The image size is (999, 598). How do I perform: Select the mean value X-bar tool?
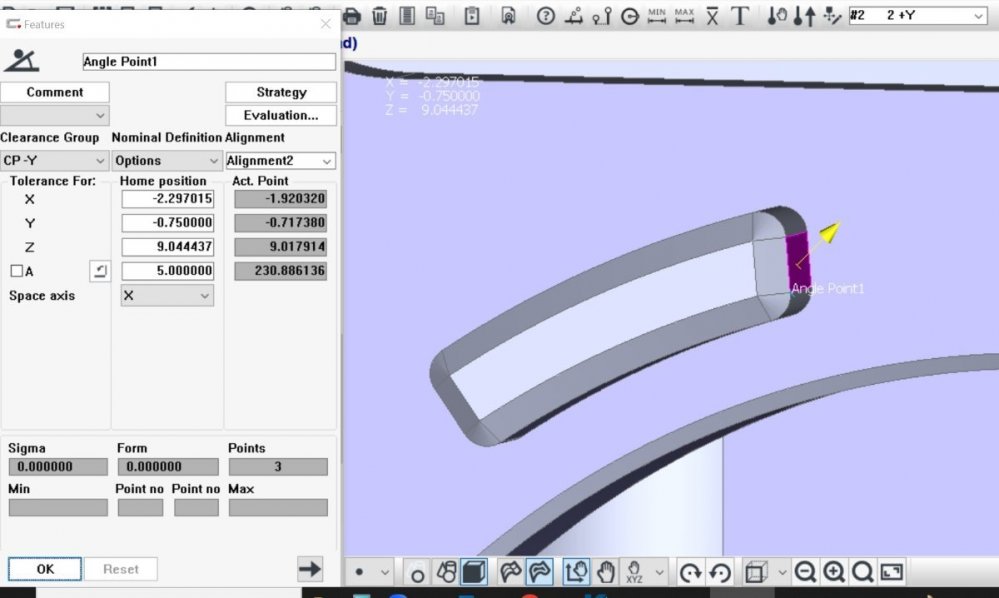tap(713, 16)
